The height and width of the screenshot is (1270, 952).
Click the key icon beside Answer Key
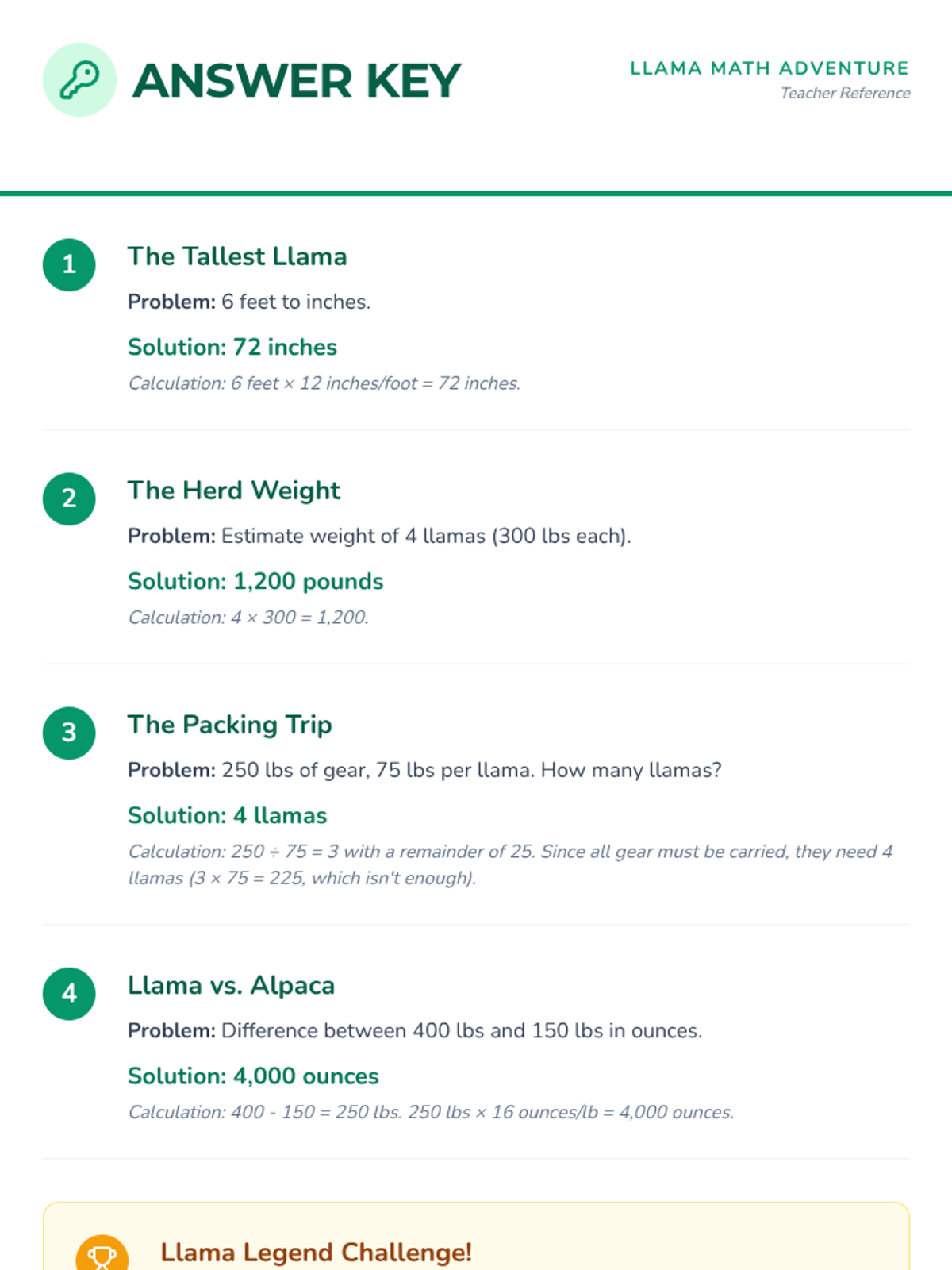[79, 80]
